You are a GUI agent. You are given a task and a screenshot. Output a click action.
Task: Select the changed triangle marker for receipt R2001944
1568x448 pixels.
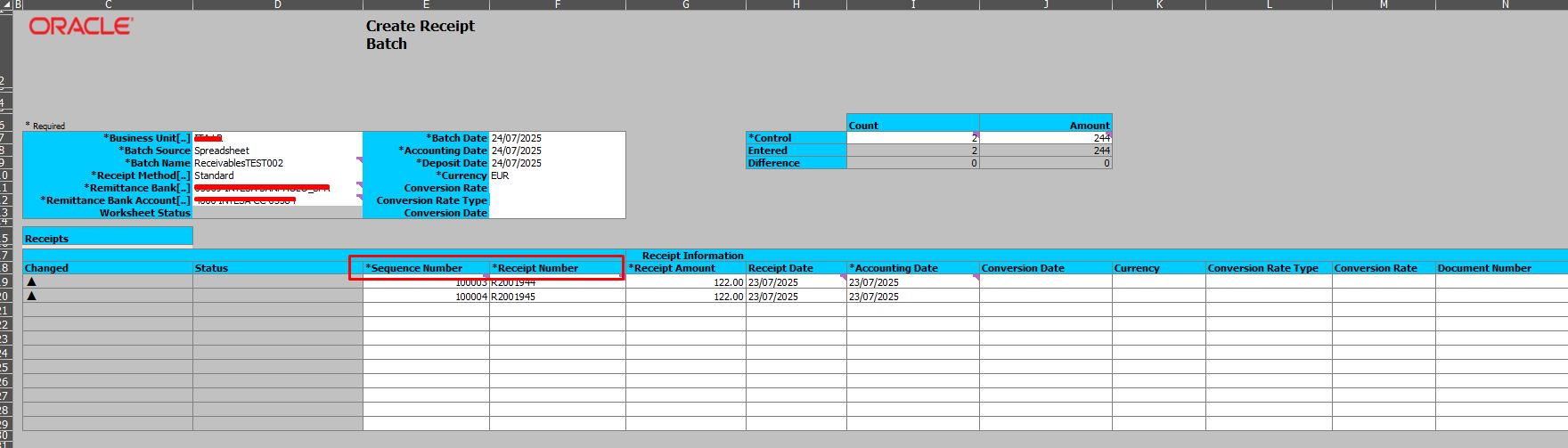coord(32,281)
